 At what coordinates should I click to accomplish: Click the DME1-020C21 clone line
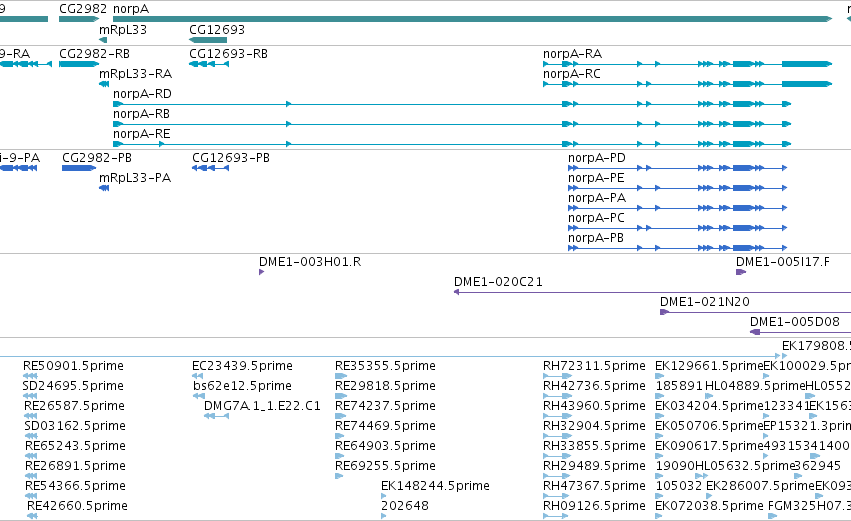point(652,292)
